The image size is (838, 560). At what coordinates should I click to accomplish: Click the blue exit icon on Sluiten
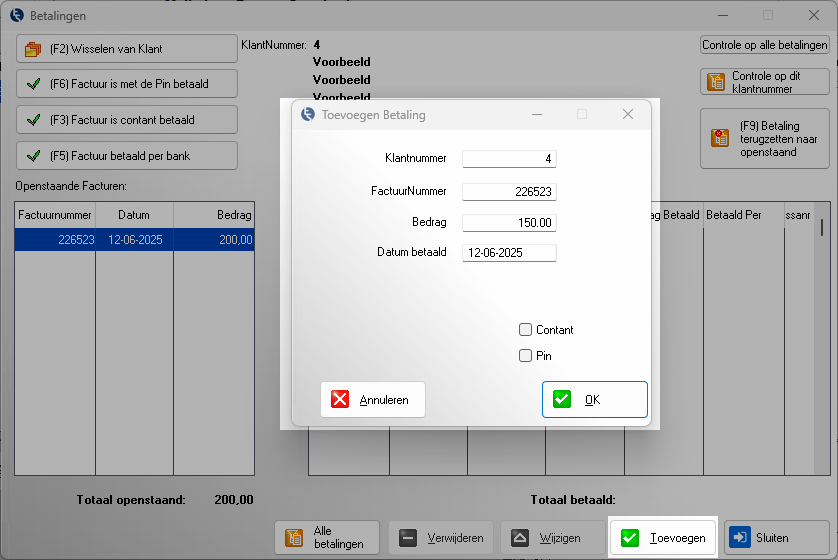pos(741,537)
